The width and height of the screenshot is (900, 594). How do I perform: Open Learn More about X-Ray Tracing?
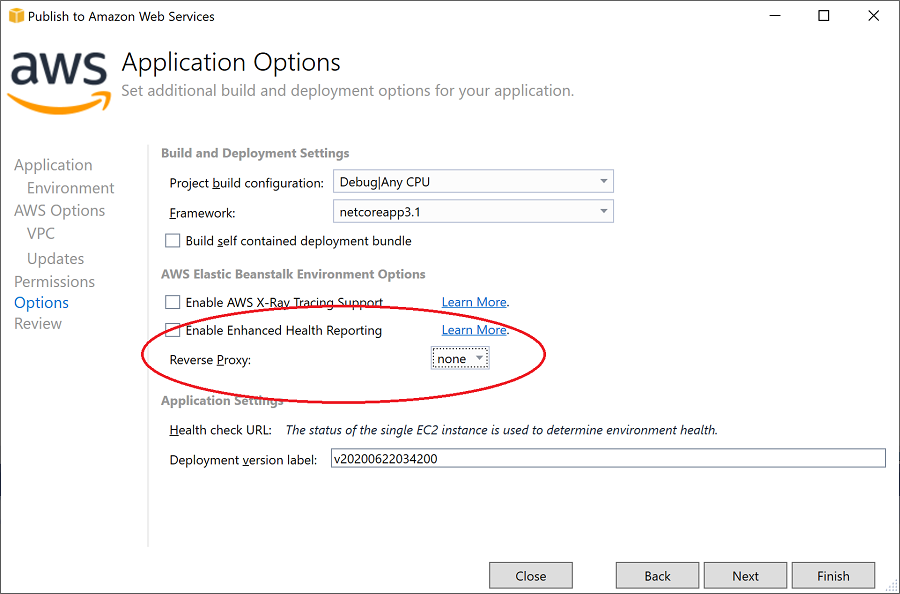click(474, 301)
